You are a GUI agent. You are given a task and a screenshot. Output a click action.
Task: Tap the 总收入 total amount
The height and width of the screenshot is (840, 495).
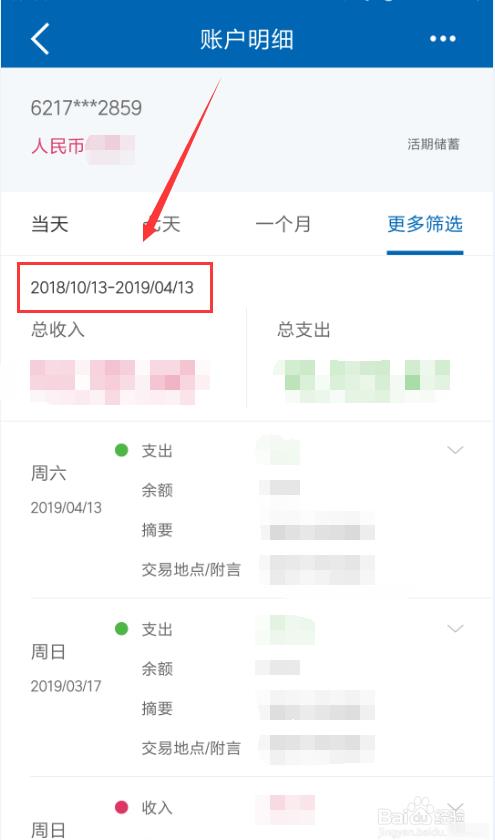click(x=120, y=382)
